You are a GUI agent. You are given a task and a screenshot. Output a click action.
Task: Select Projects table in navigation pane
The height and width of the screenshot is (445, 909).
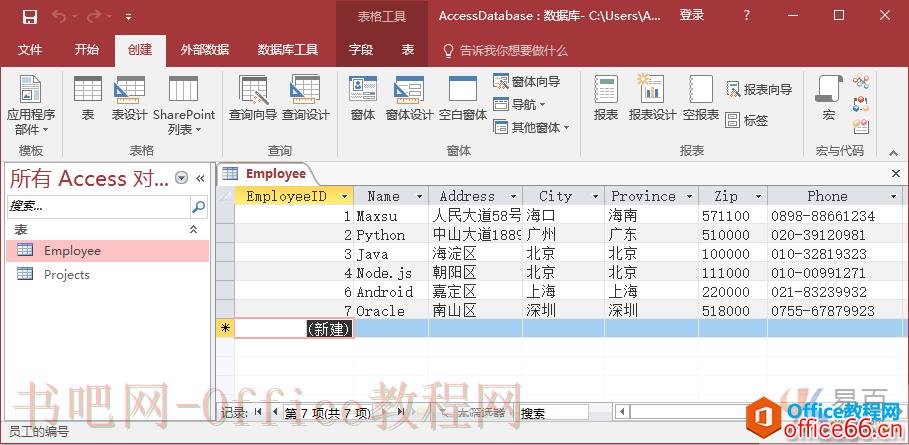[107, 274]
